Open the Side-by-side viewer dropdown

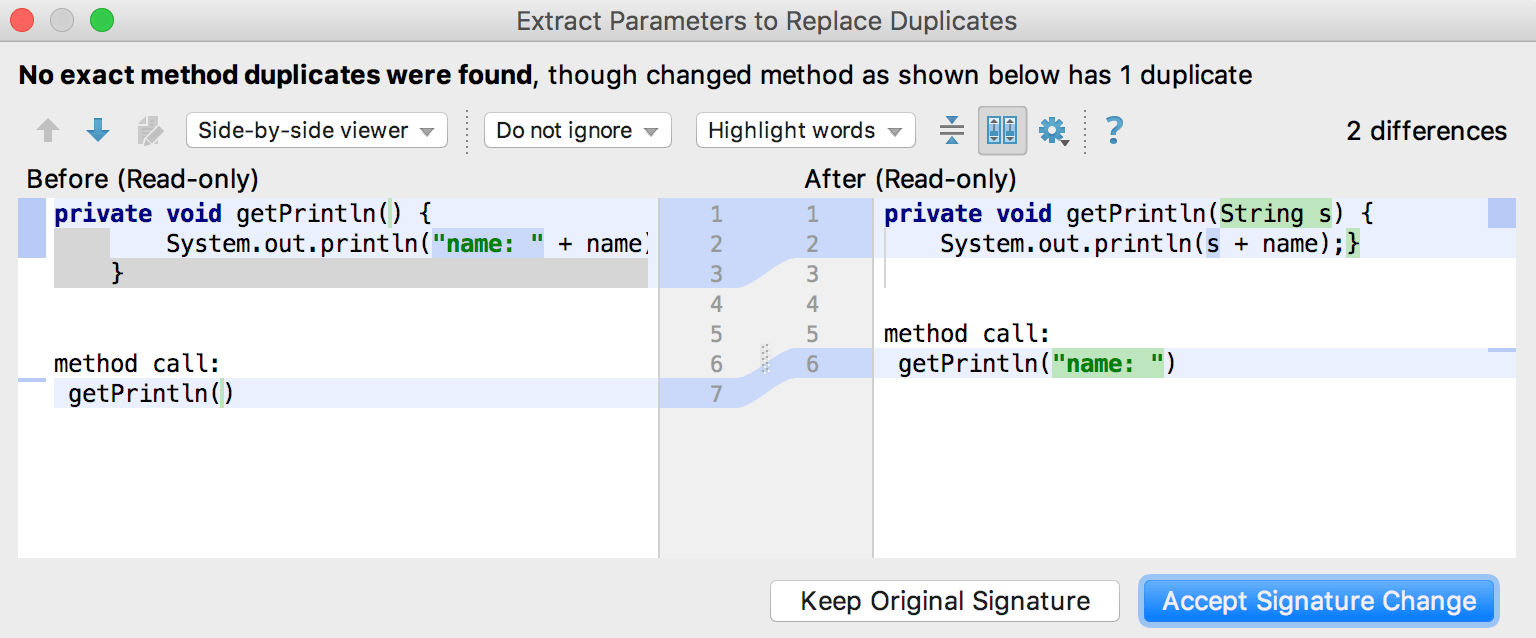click(x=316, y=131)
